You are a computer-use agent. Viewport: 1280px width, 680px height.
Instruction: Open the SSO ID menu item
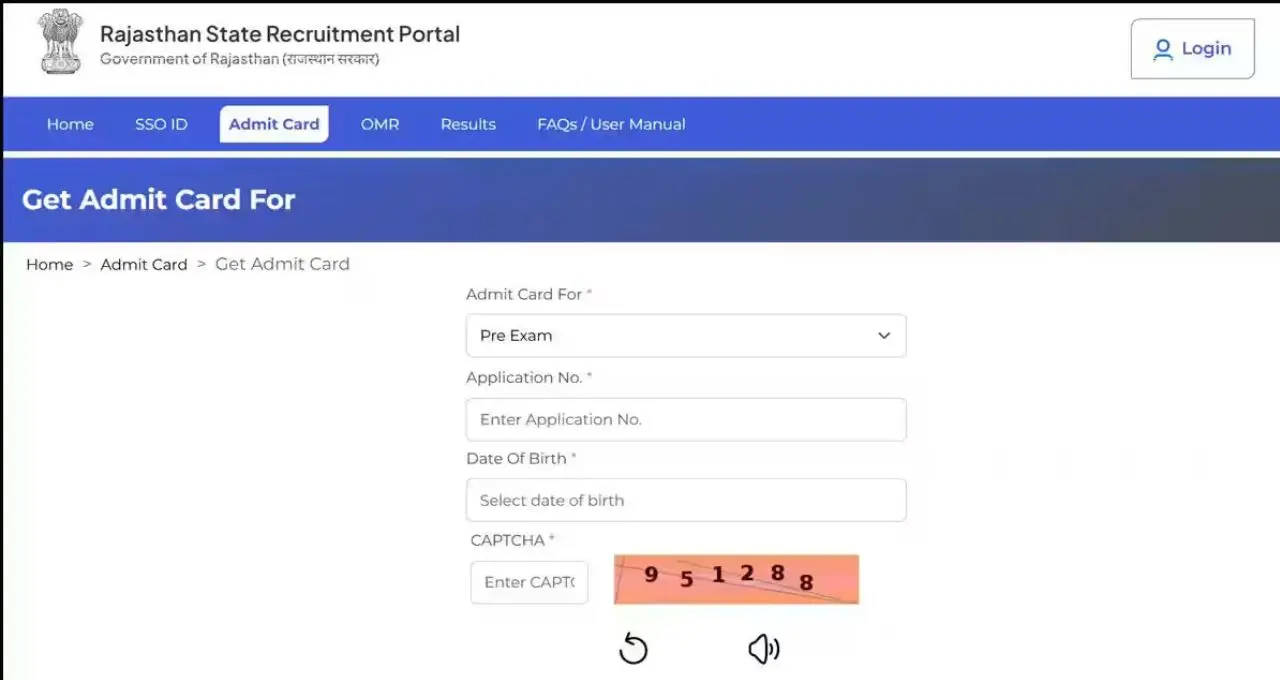pyautogui.click(x=161, y=124)
